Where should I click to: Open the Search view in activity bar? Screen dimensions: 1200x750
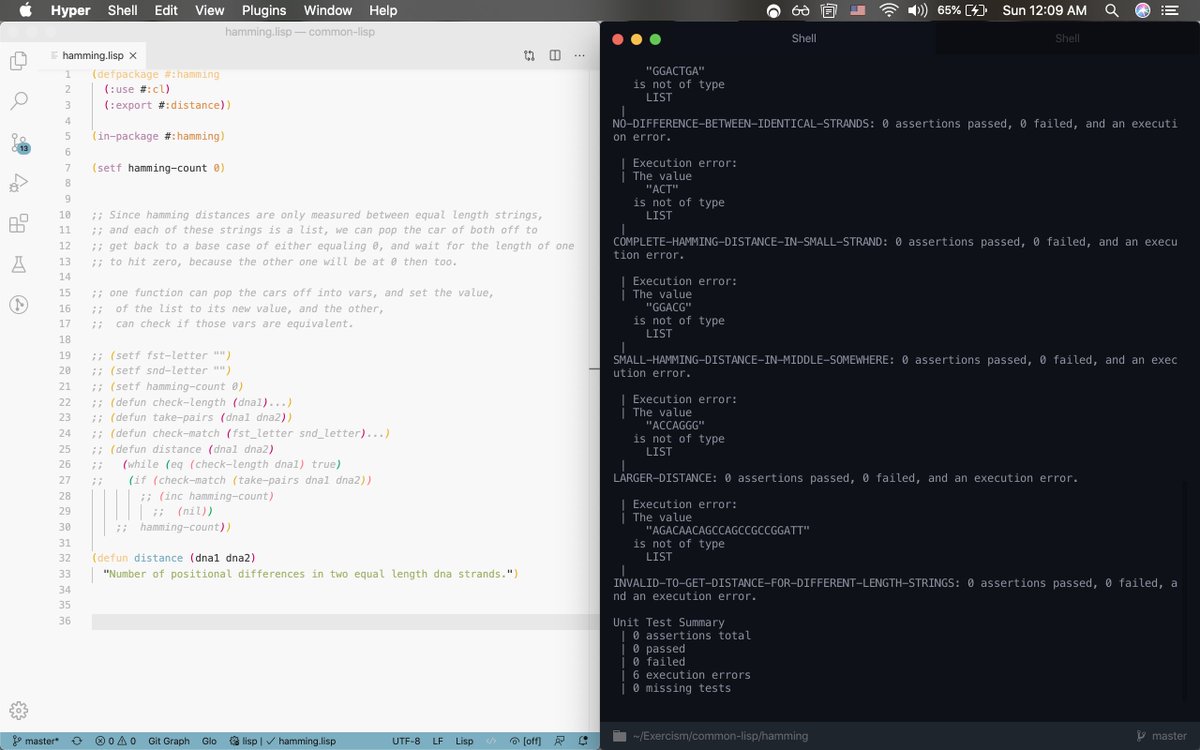point(18,101)
